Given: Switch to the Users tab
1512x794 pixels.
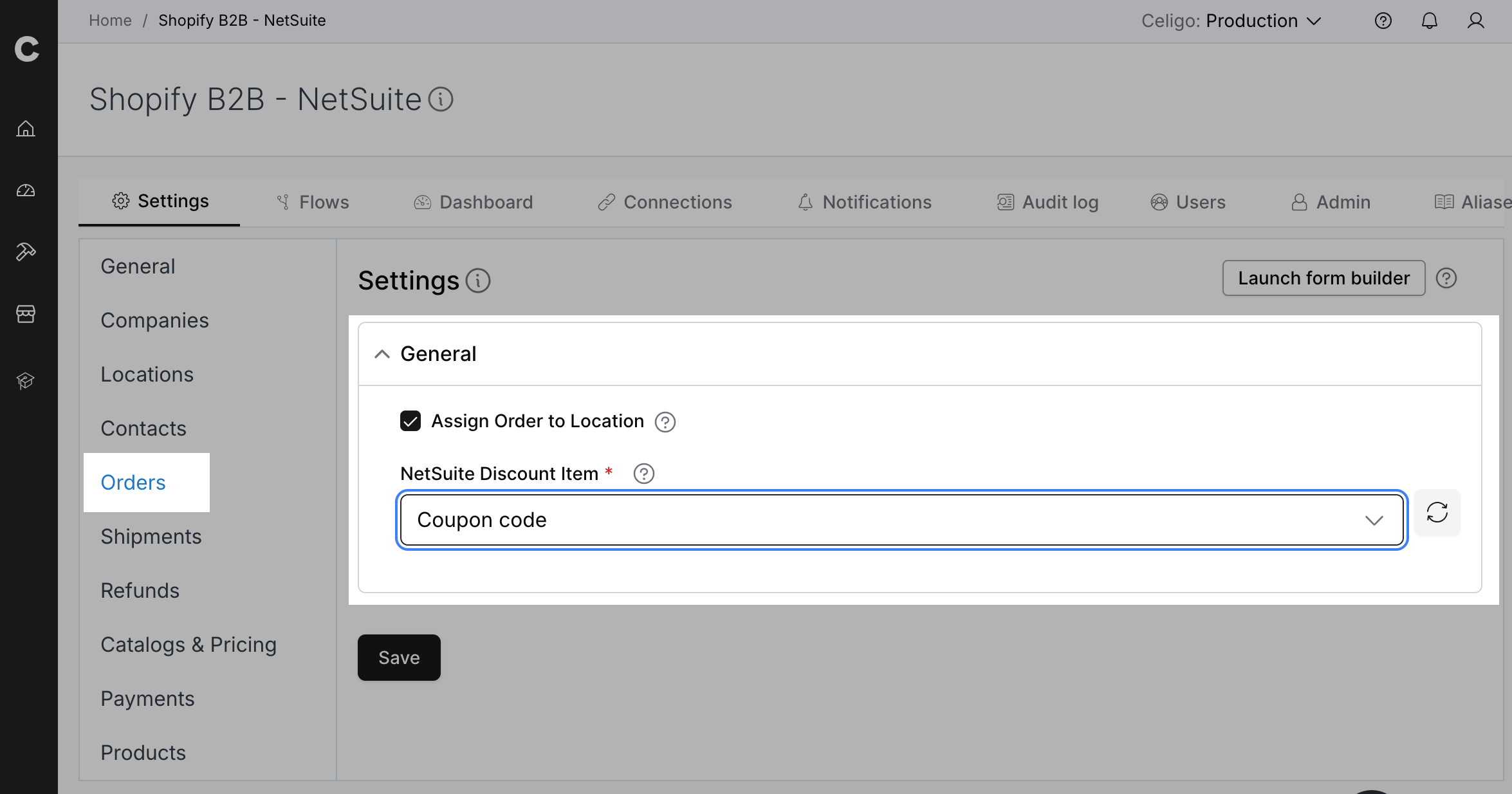Looking at the screenshot, I should [1188, 202].
